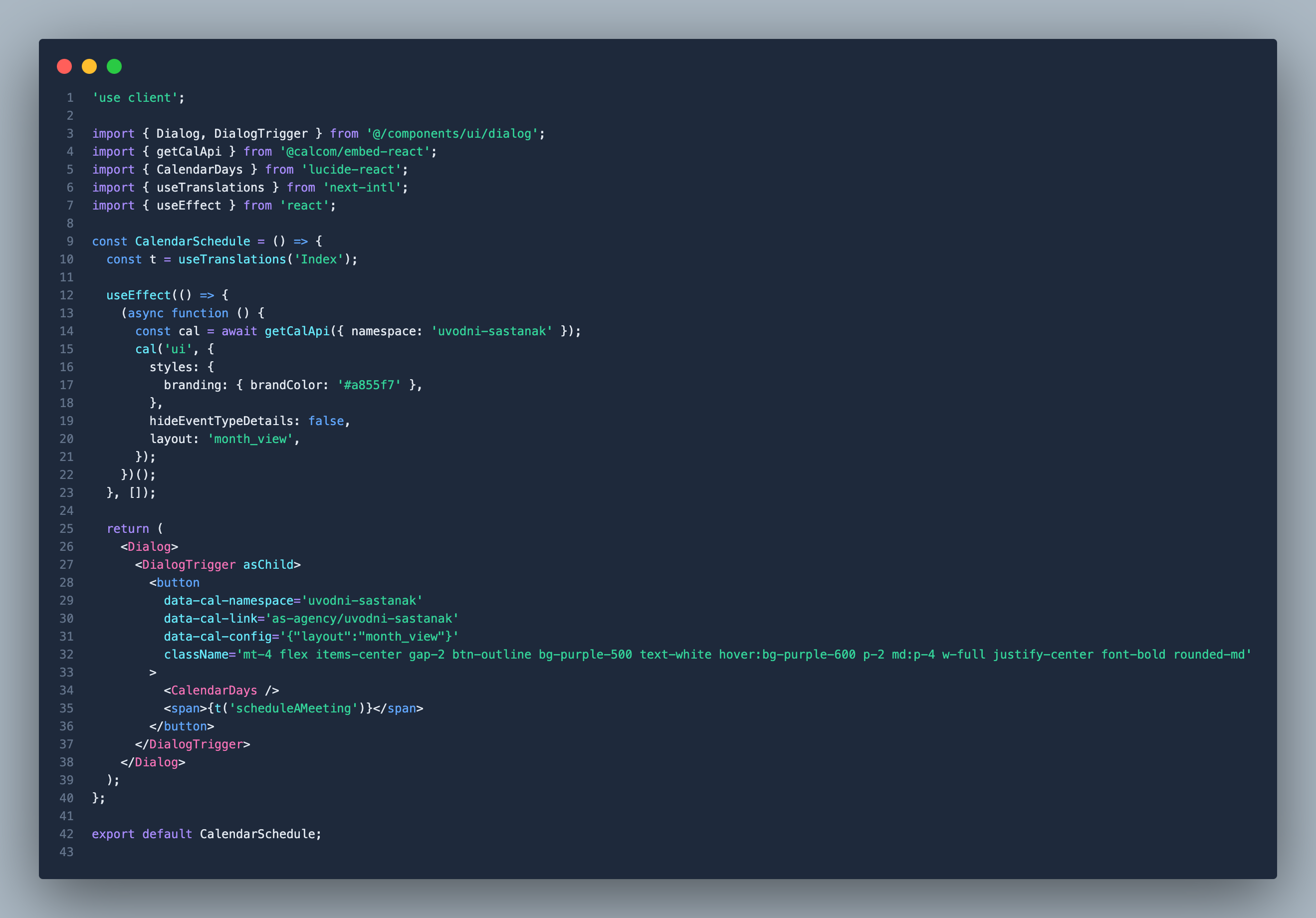This screenshot has height=918, width=1316.
Task: Click the bg-purple-500 class in className
Action: [x=585, y=655]
